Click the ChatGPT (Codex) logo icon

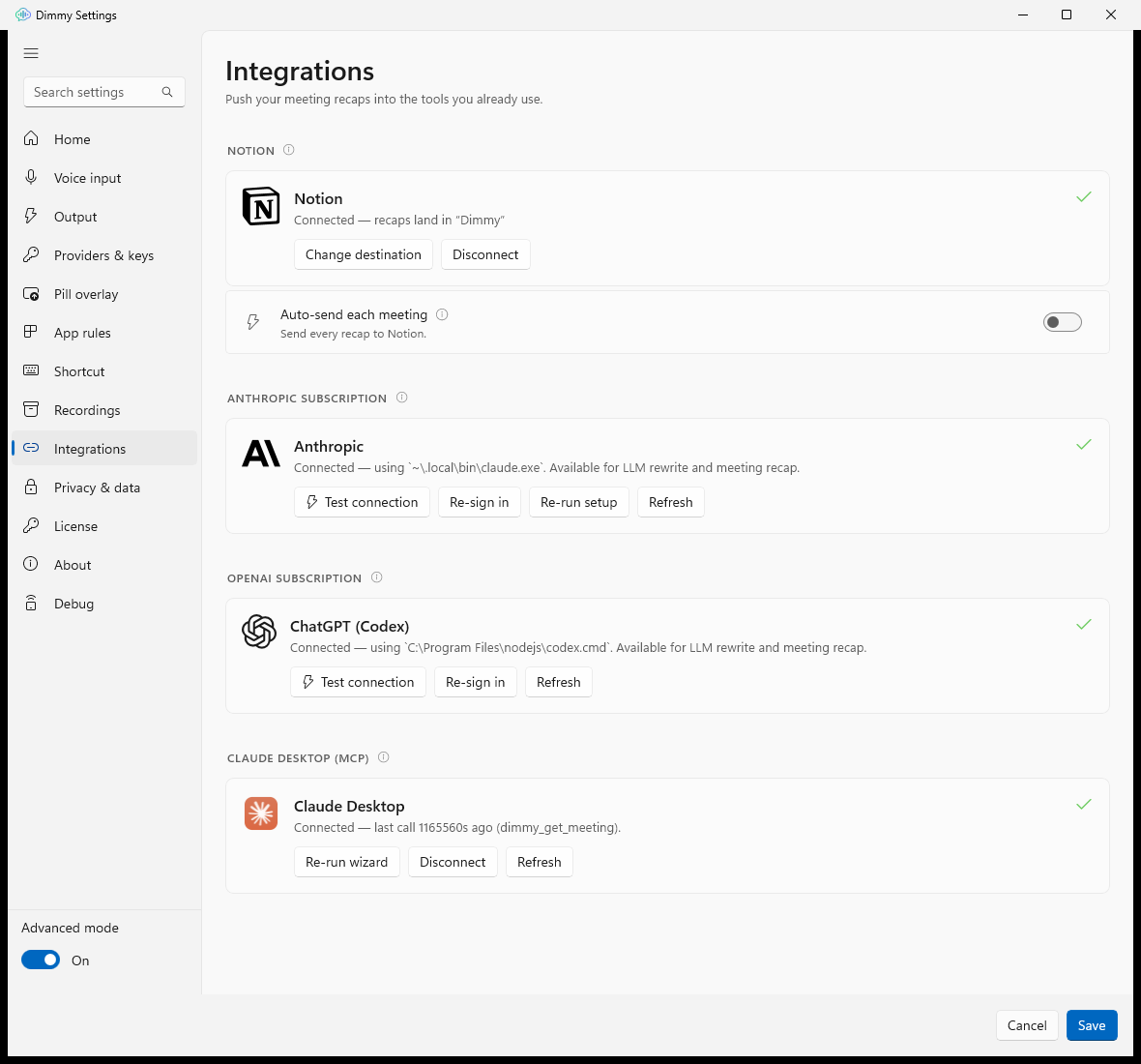click(x=259, y=631)
